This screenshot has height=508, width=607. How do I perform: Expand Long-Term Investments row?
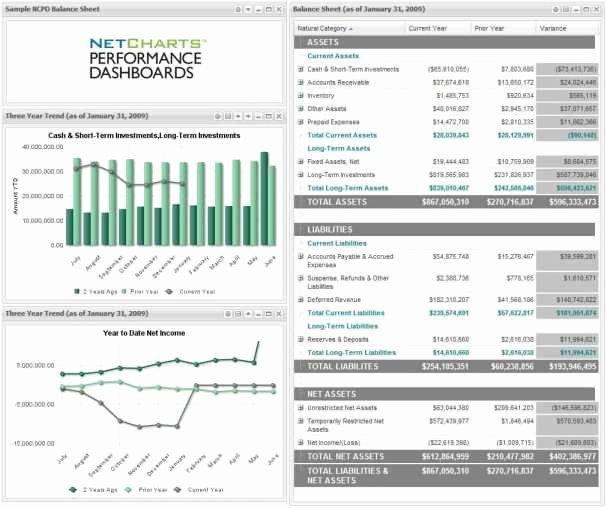tap(300, 175)
